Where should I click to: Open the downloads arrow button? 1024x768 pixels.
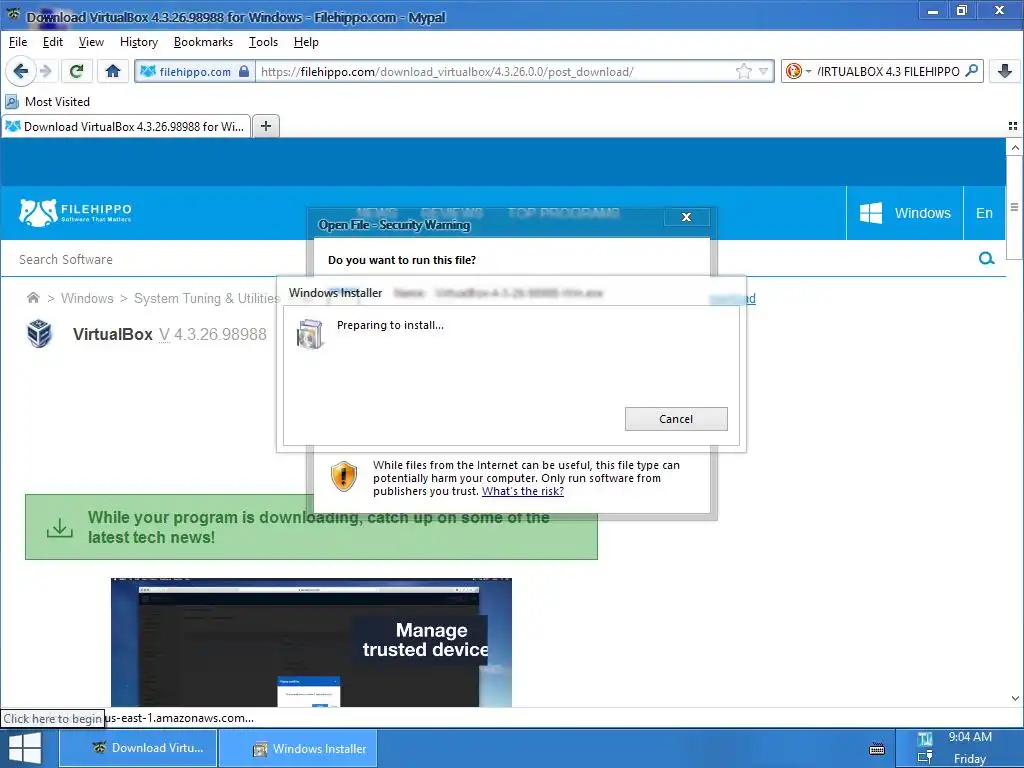[1004, 71]
